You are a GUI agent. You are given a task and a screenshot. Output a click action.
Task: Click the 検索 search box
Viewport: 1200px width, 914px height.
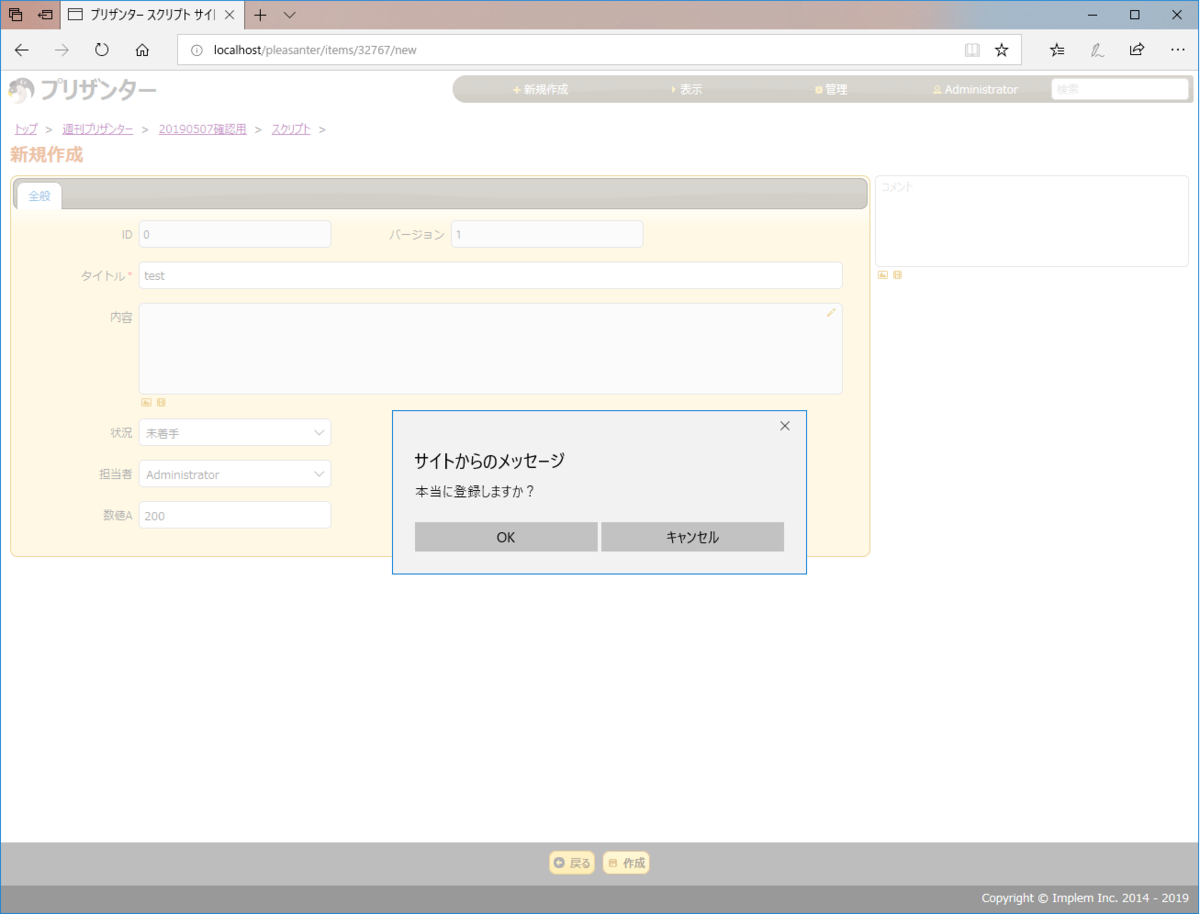click(1120, 89)
